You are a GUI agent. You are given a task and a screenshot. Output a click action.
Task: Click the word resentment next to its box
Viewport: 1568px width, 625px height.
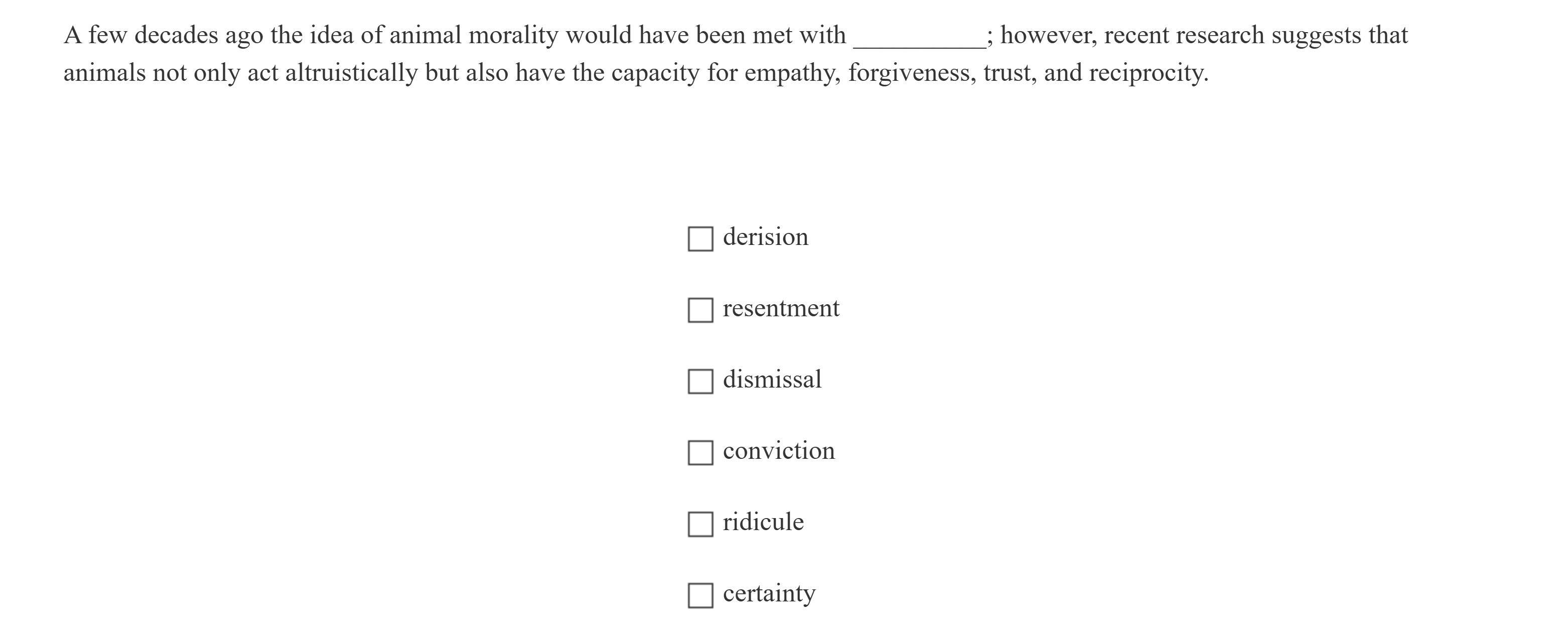[781, 308]
